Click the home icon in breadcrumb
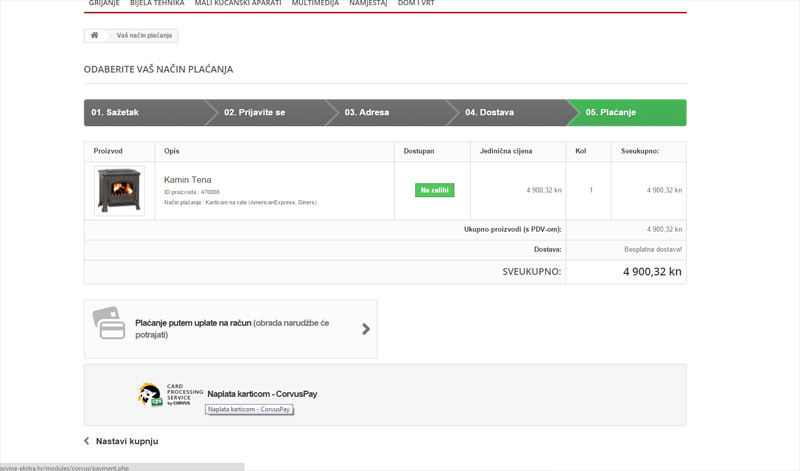Screen dimensions: 800x471 click(x=95, y=35)
